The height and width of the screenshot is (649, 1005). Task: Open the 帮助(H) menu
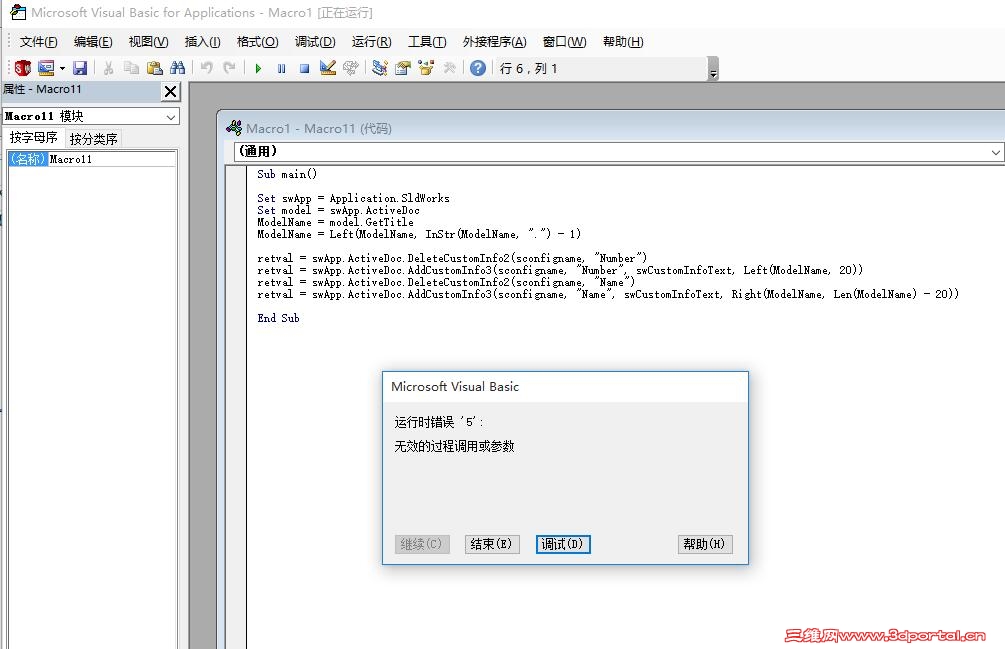click(623, 42)
